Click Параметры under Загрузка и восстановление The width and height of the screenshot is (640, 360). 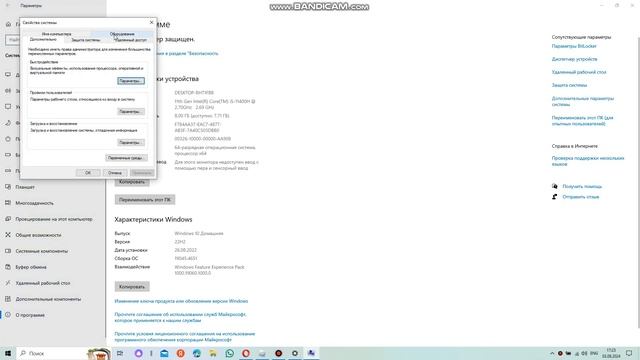[131, 142]
